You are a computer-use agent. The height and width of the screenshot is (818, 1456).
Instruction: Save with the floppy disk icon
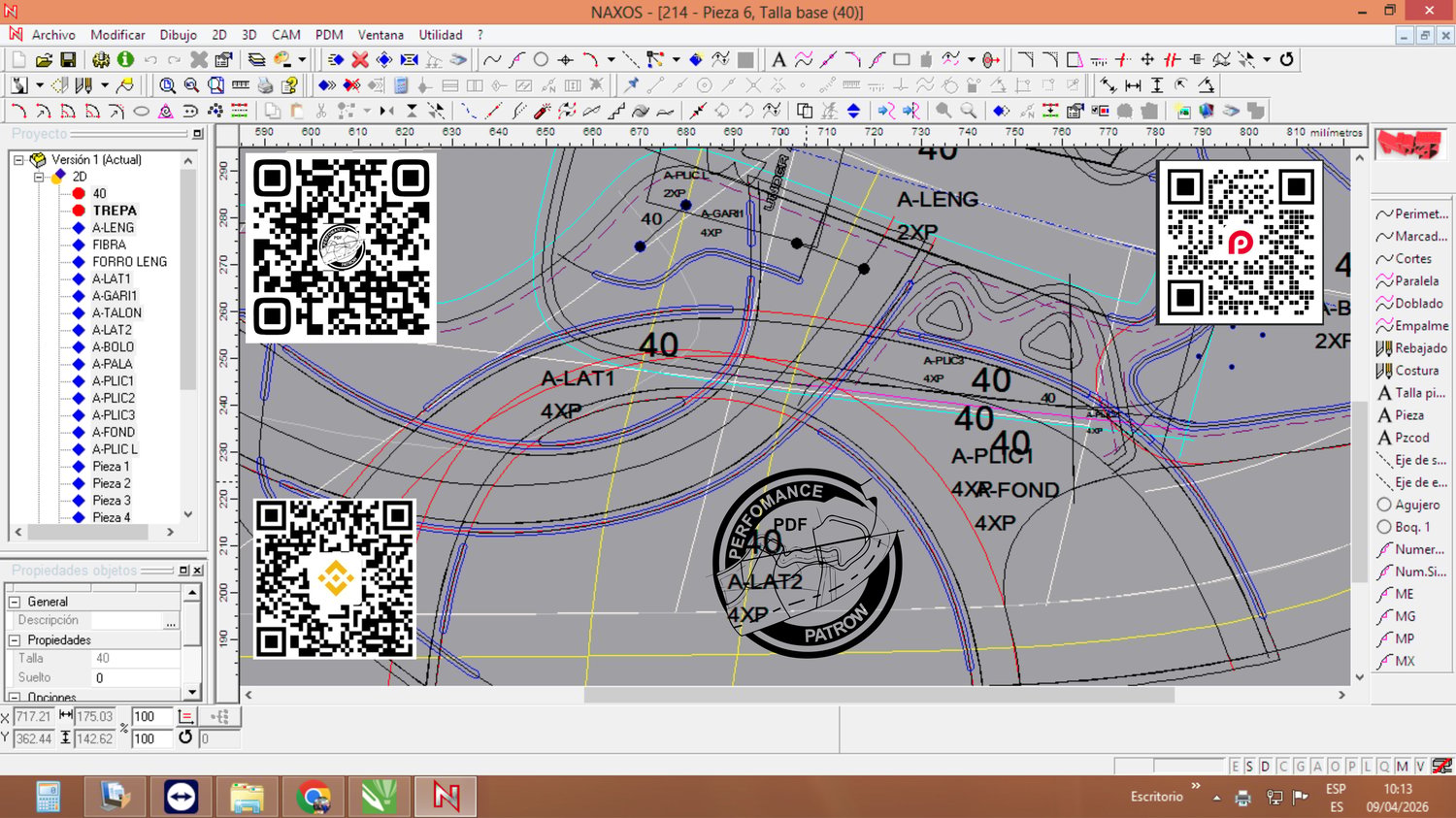(x=68, y=60)
